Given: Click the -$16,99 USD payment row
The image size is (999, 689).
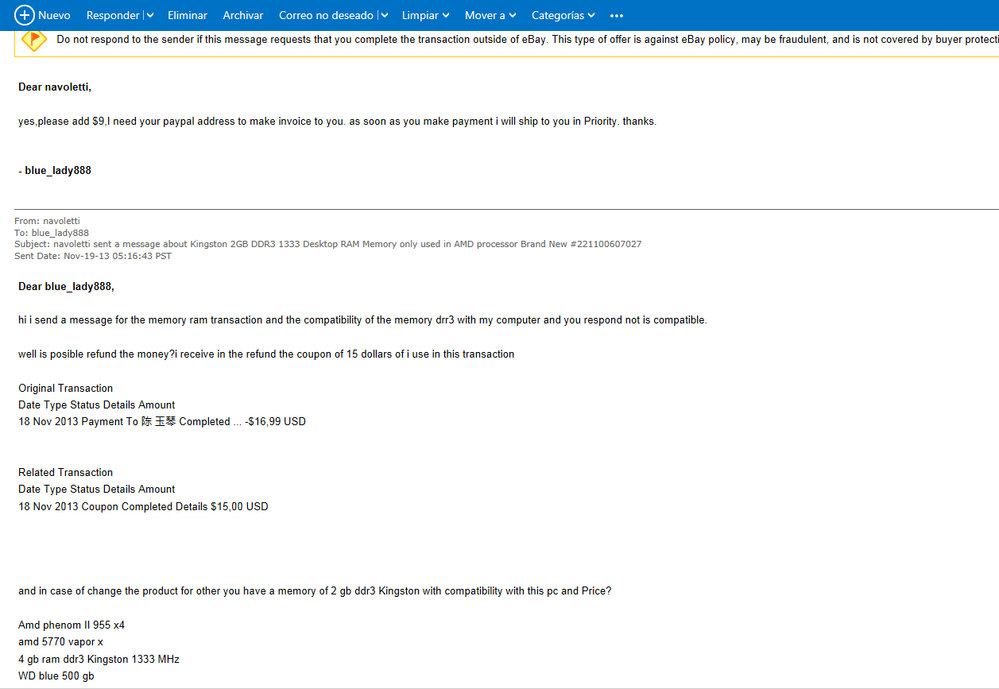Looking at the screenshot, I should click(162, 421).
